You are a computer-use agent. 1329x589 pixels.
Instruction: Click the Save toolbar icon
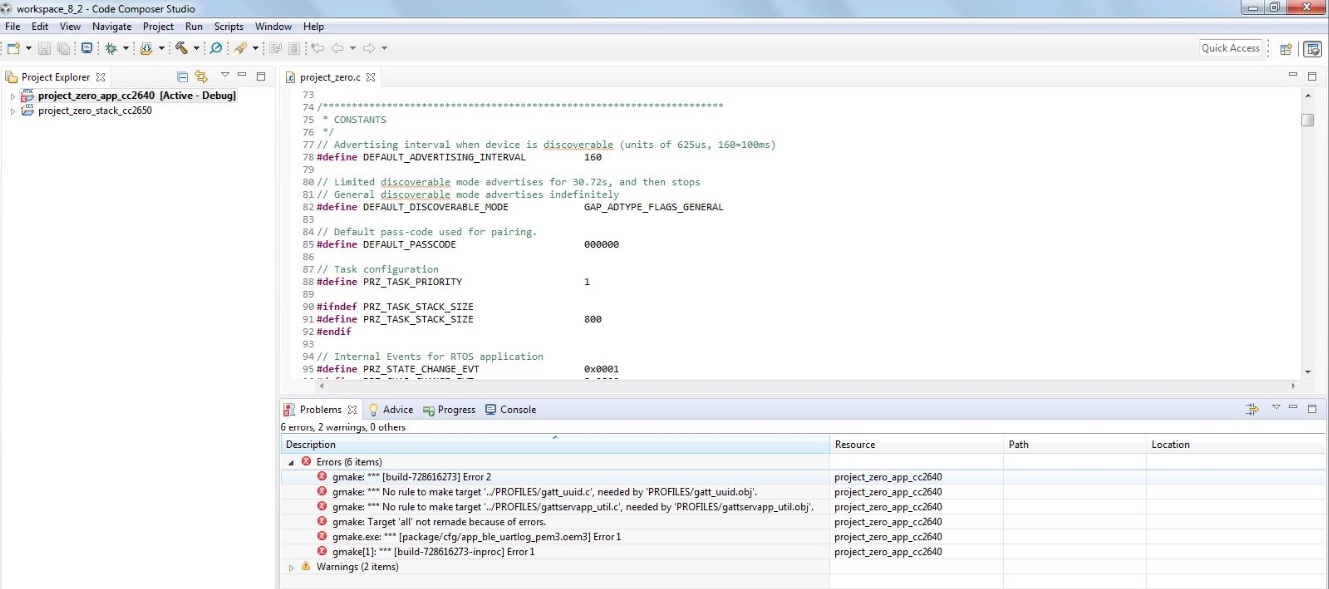[x=45, y=48]
